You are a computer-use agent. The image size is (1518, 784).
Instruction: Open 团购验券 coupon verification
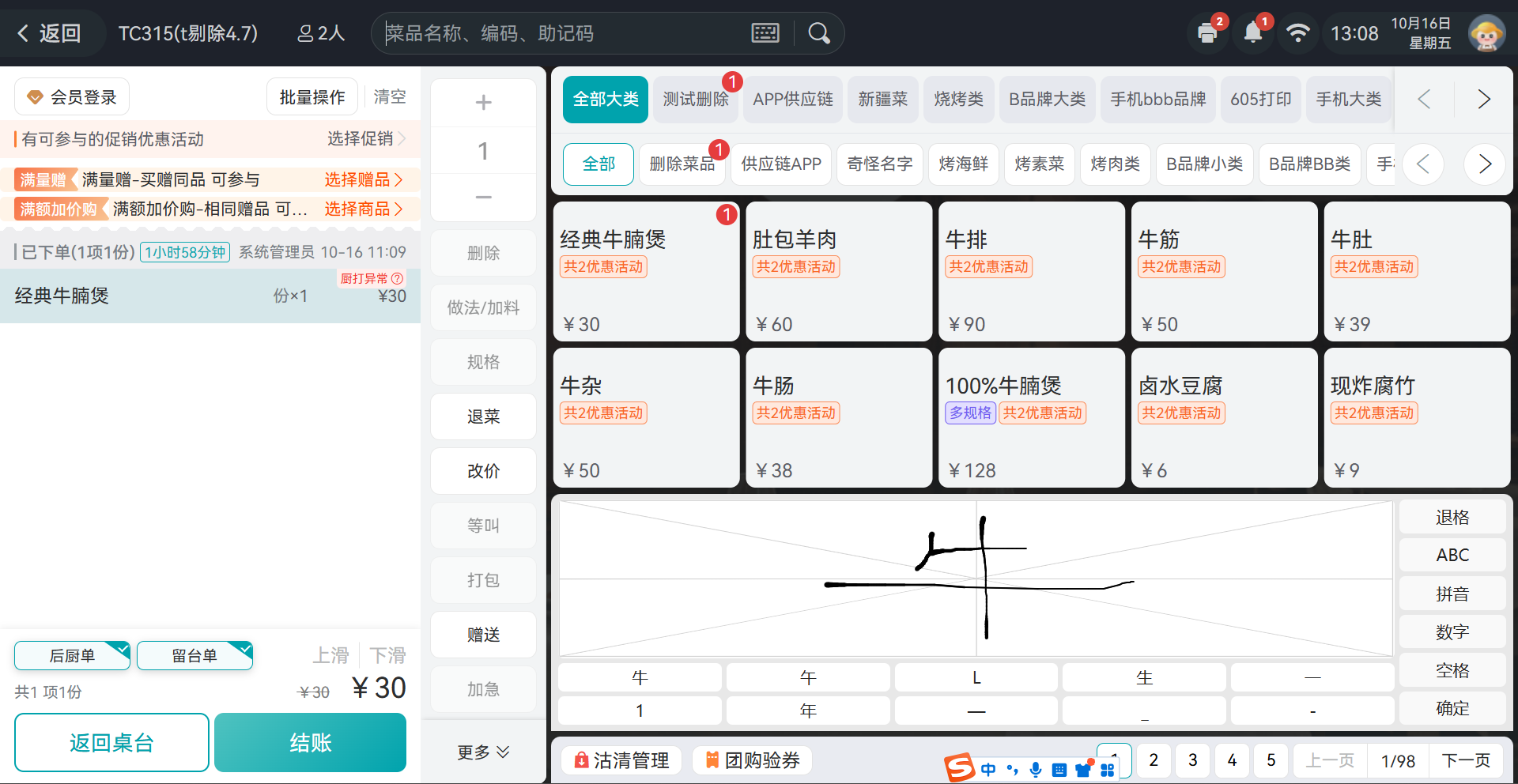click(x=752, y=760)
